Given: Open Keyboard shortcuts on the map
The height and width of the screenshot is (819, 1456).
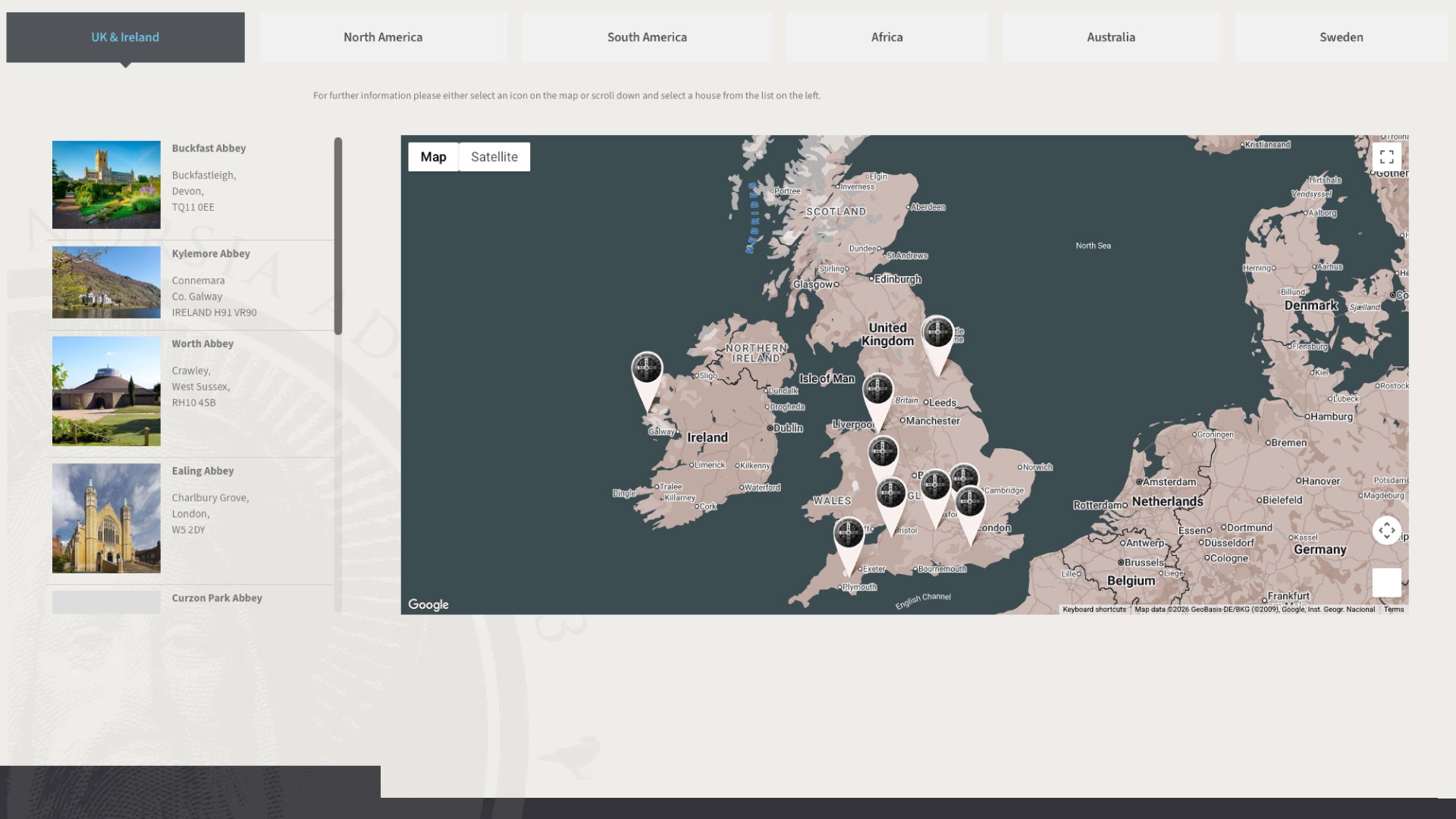Looking at the screenshot, I should click(1094, 610).
